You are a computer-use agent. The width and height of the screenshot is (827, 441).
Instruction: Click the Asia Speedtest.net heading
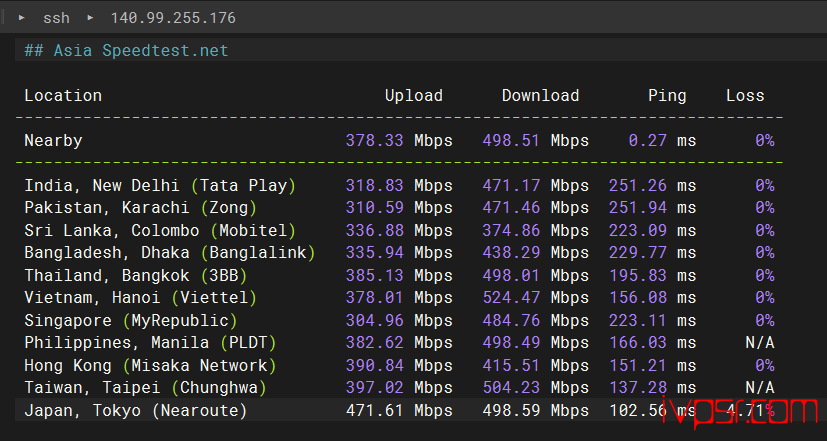coord(126,50)
